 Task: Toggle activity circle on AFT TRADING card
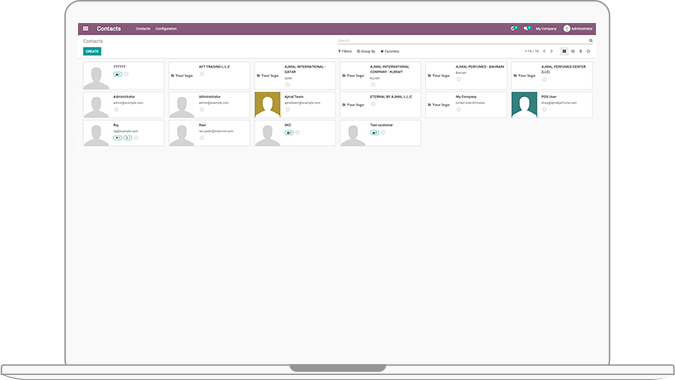(201, 74)
